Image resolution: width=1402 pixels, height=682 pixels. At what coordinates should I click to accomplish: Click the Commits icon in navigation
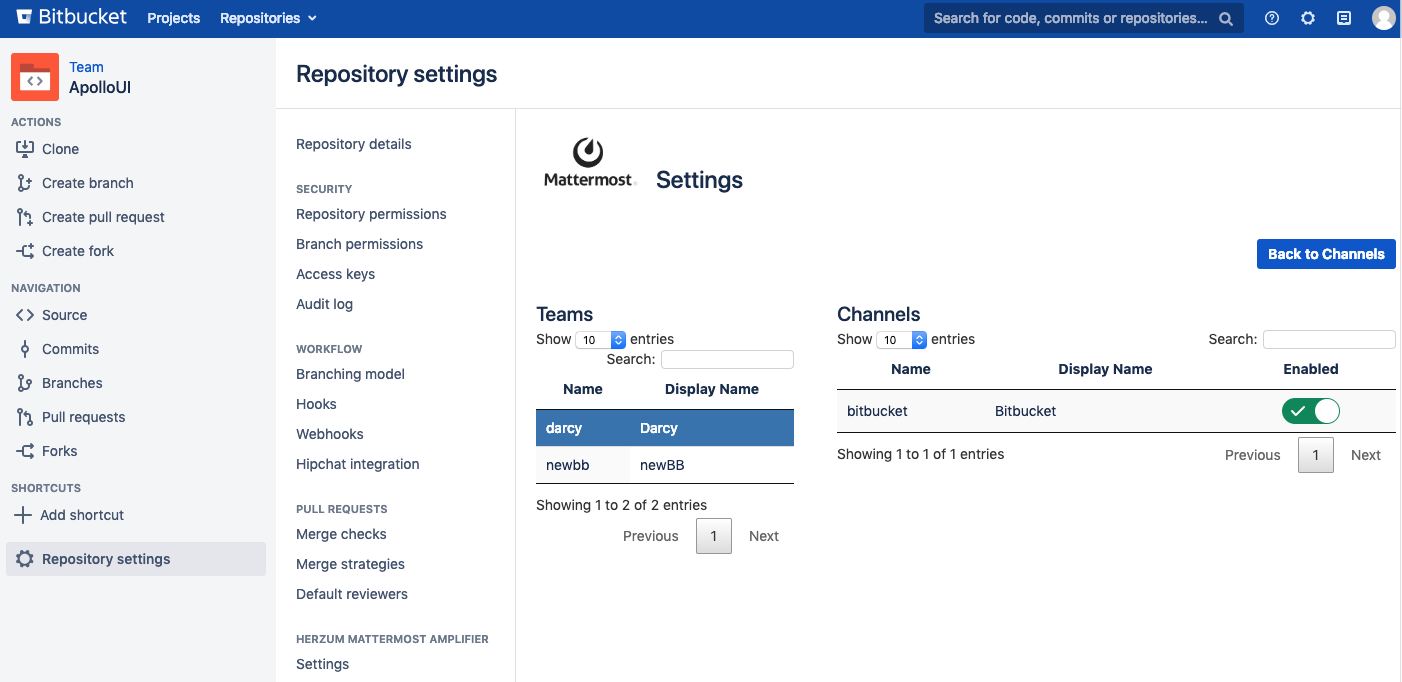[25, 349]
